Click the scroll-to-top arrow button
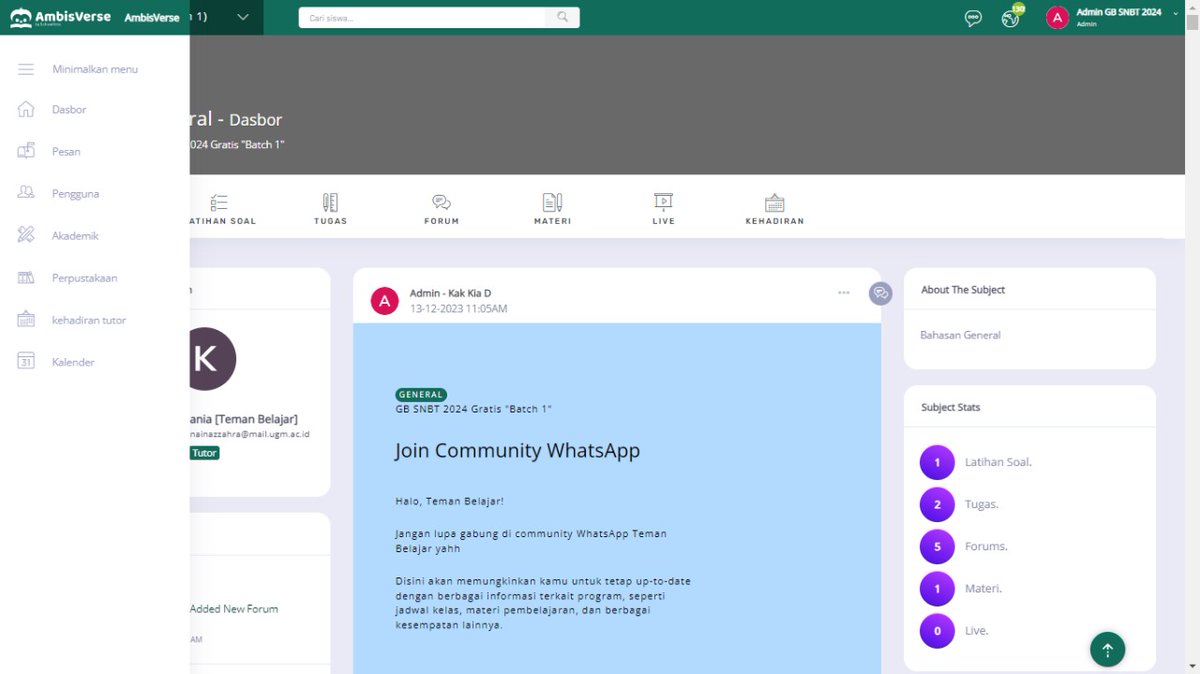This screenshot has height=674, width=1200. [x=1107, y=649]
